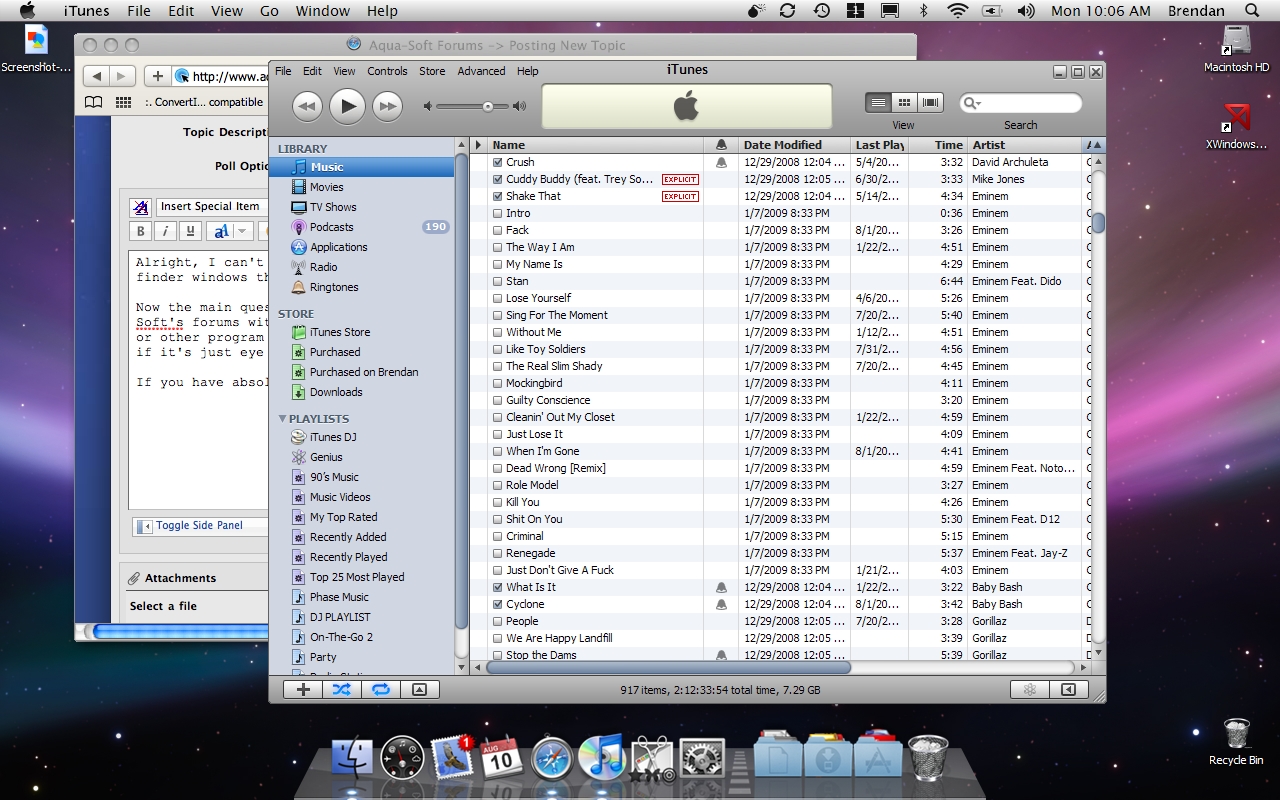Open System Preferences from the Dock

pyautogui.click(x=702, y=759)
